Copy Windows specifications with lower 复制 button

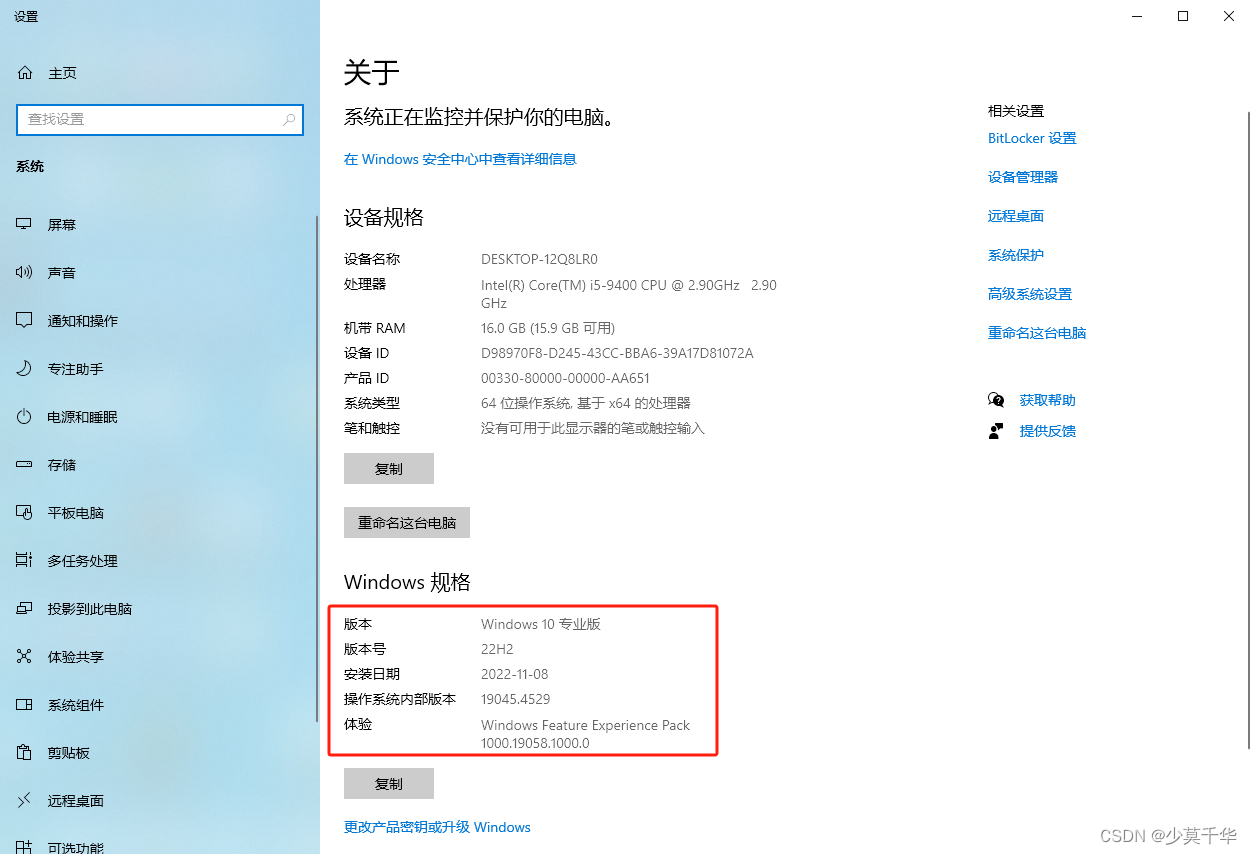click(389, 784)
